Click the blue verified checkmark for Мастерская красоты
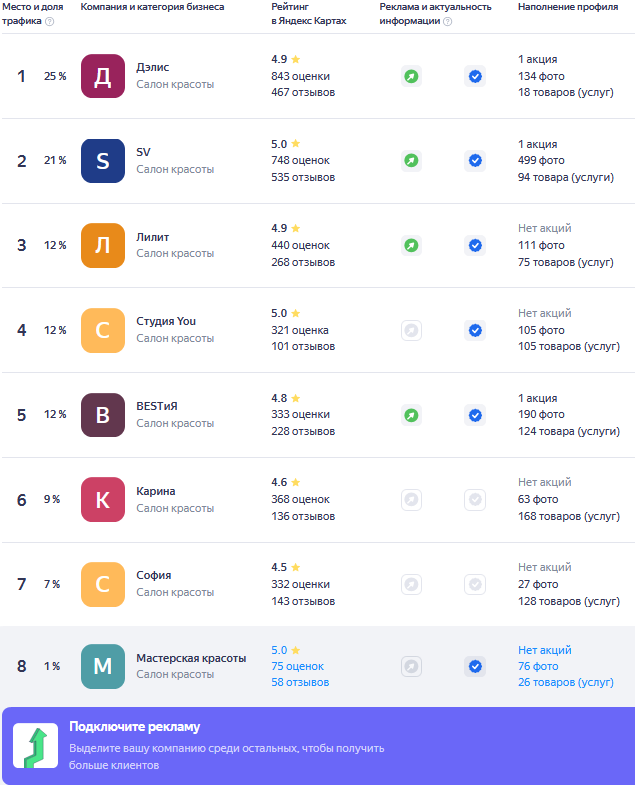The height and width of the screenshot is (785, 635). point(475,666)
